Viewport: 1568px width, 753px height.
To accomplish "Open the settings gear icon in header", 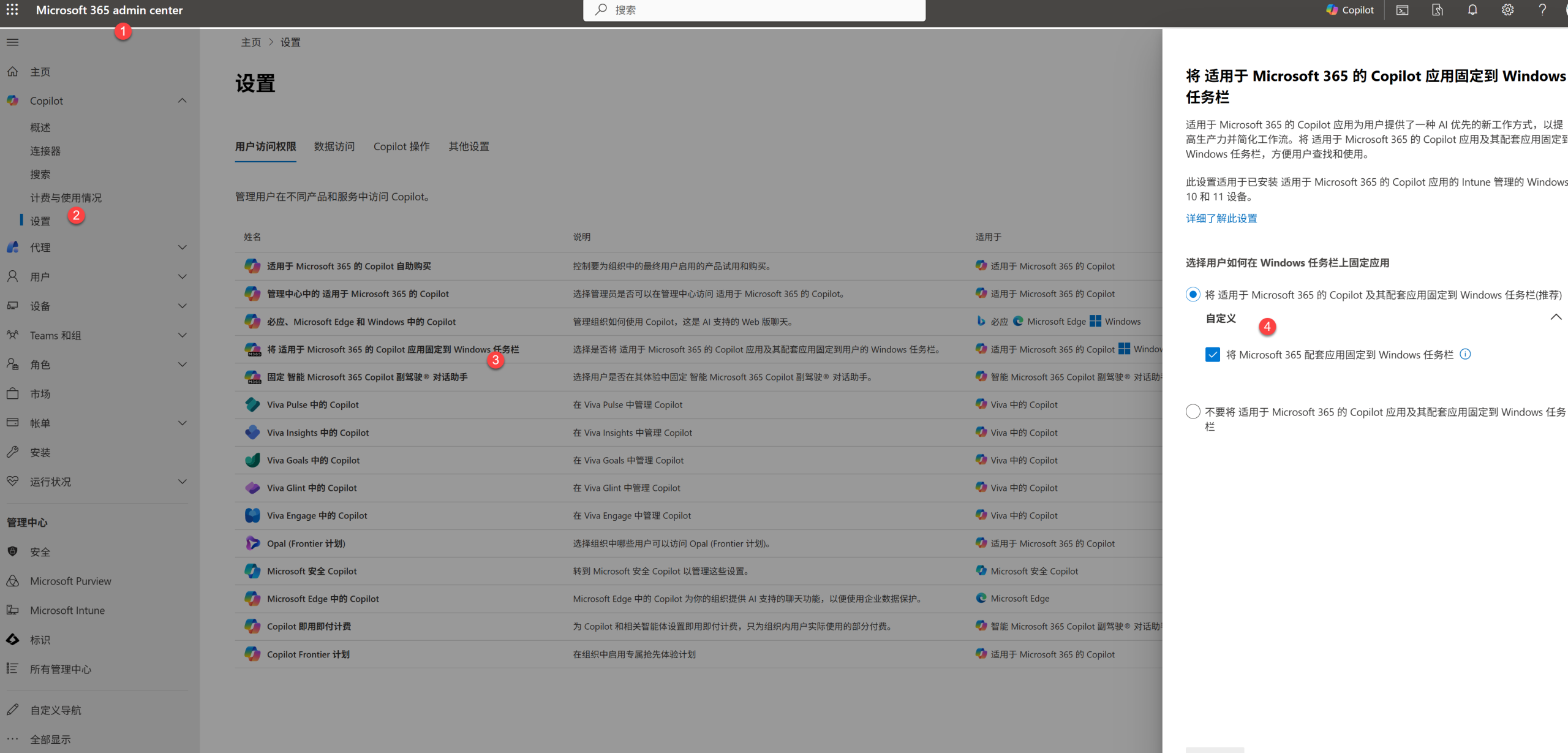I will pos(1507,10).
